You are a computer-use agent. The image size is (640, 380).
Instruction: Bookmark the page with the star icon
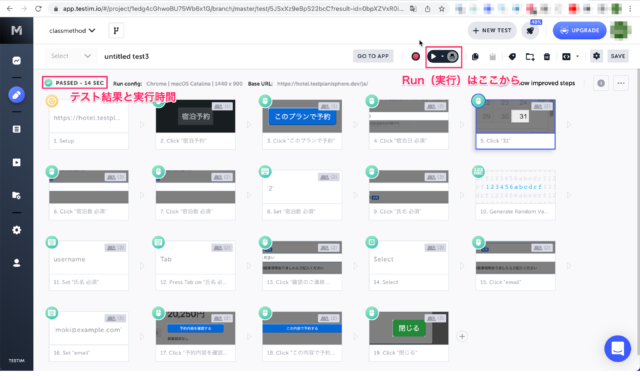pos(442,9)
